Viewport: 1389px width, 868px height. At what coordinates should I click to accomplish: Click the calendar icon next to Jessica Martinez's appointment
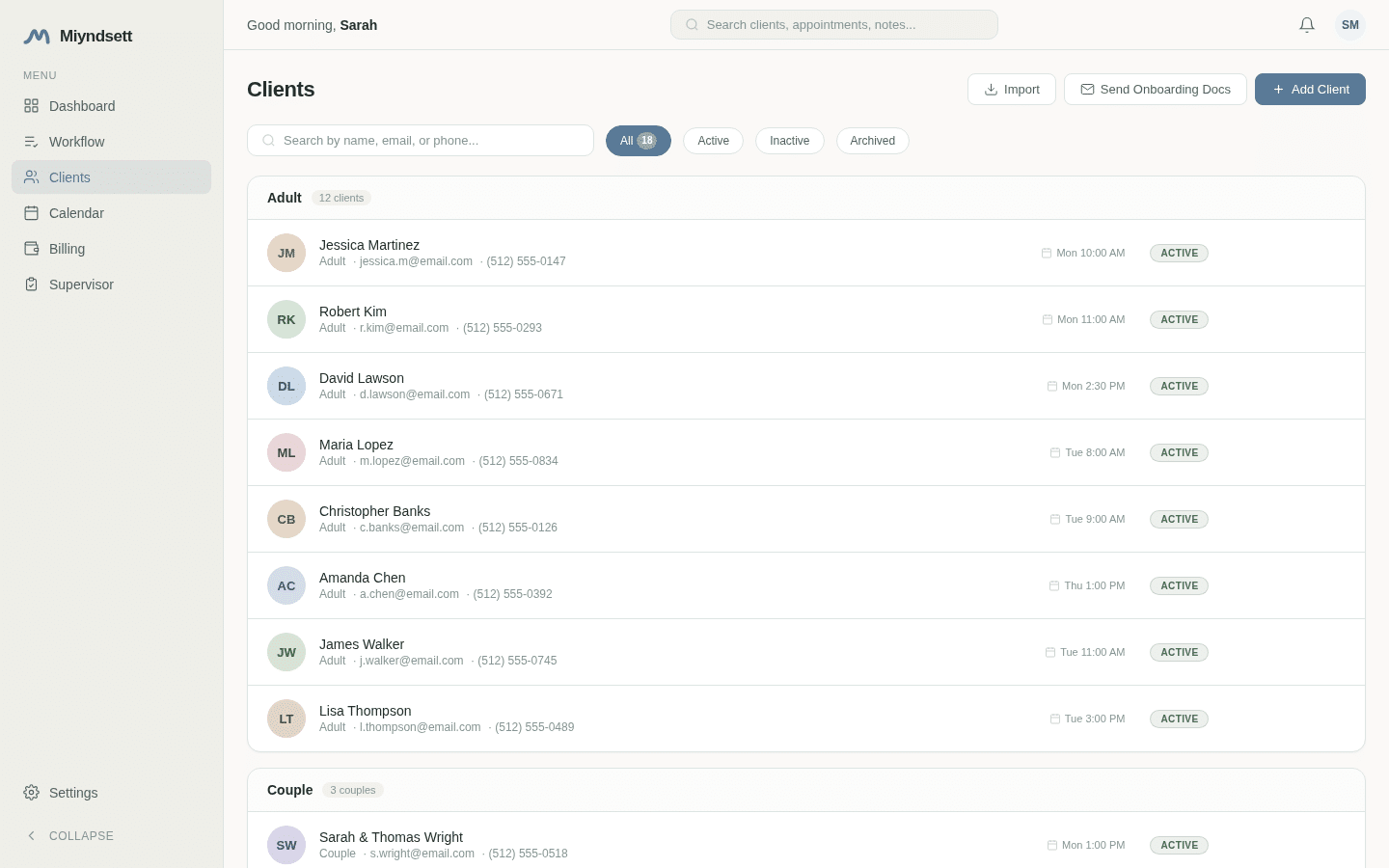tap(1047, 253)
